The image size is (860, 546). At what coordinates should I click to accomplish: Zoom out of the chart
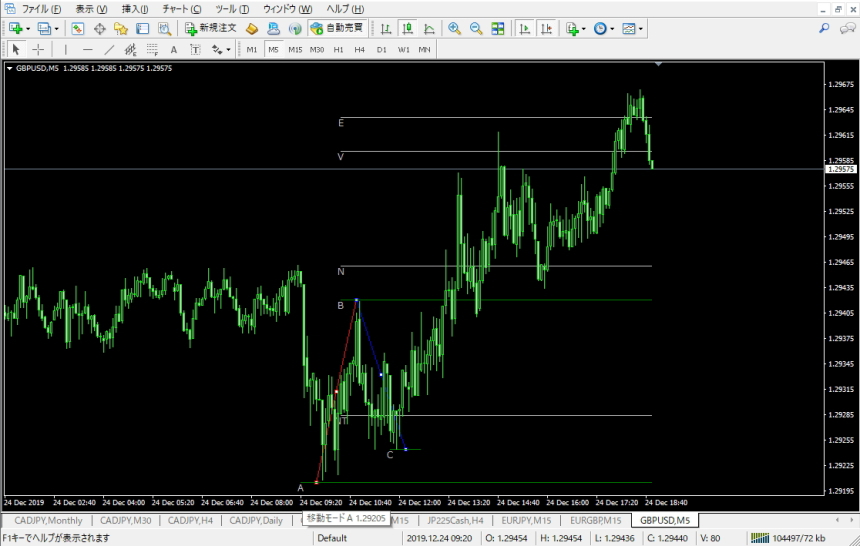coord(476,29)
